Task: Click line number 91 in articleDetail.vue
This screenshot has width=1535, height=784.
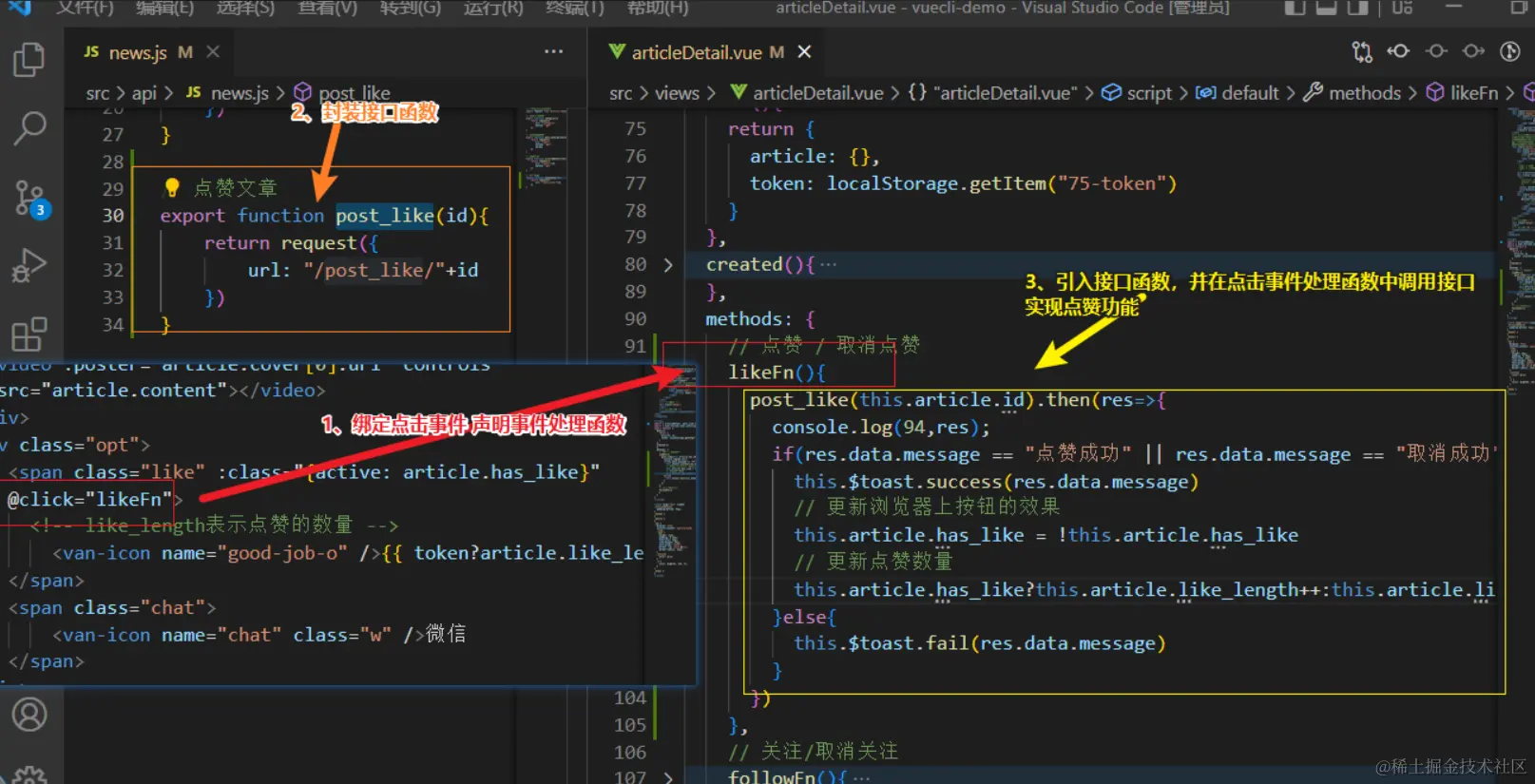Action: coord(636,346)
